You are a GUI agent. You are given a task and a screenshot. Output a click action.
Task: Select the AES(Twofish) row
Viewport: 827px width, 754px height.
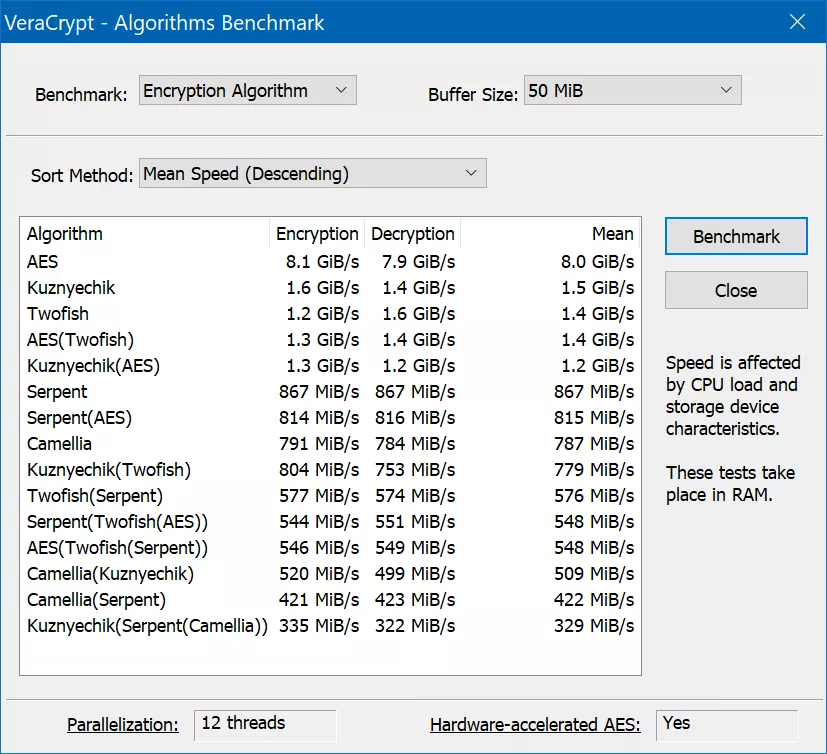click(330, 340)
